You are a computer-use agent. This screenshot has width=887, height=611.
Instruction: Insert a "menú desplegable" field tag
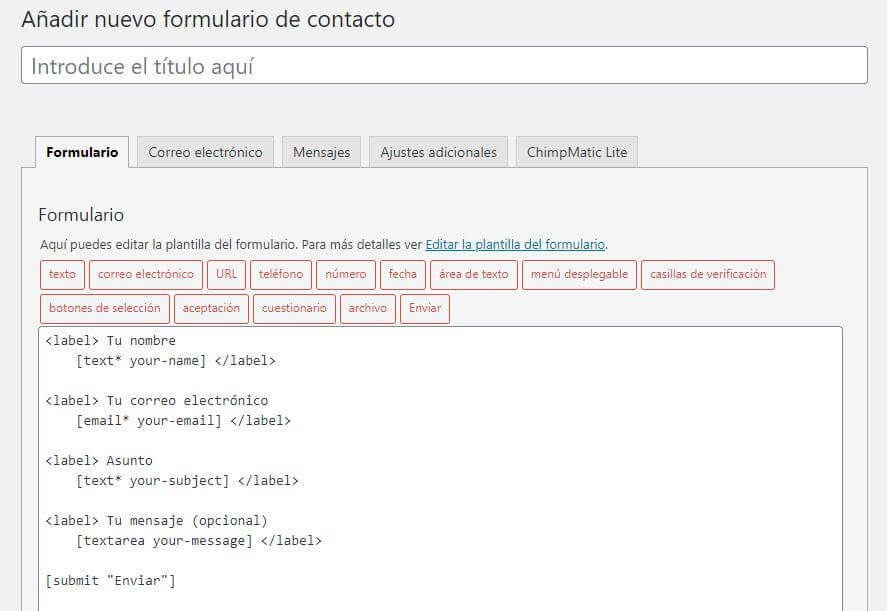tap(579, 274)
